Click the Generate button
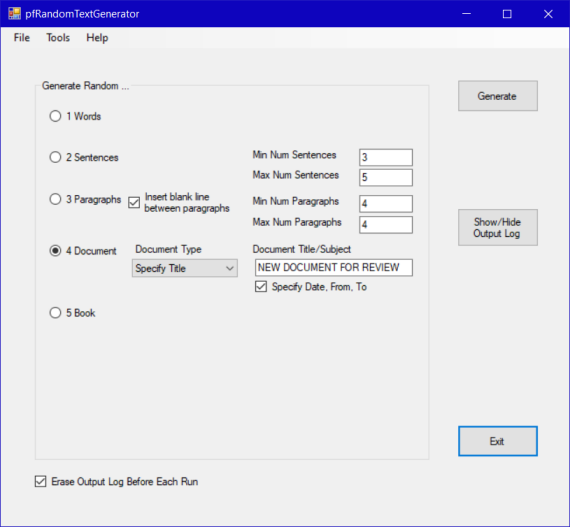This screenshot has height=527, width=570. (x=498, y=96)
